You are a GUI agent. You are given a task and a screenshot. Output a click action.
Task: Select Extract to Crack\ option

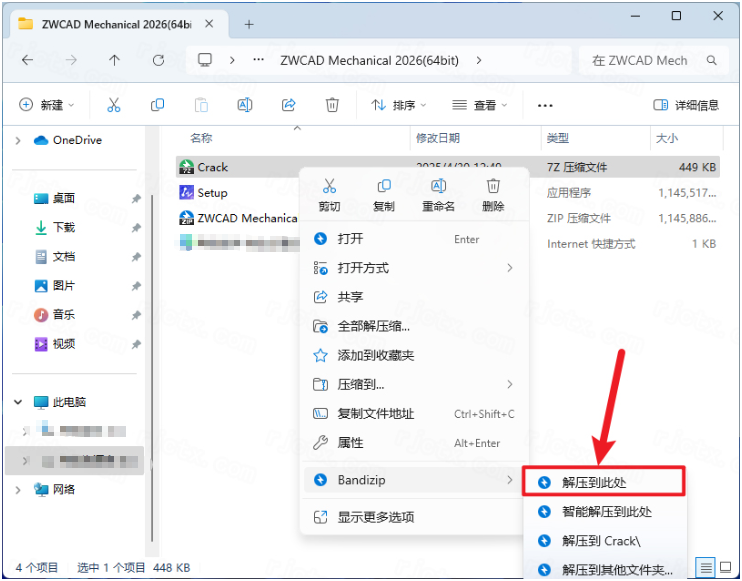click(x=600, y=541)
